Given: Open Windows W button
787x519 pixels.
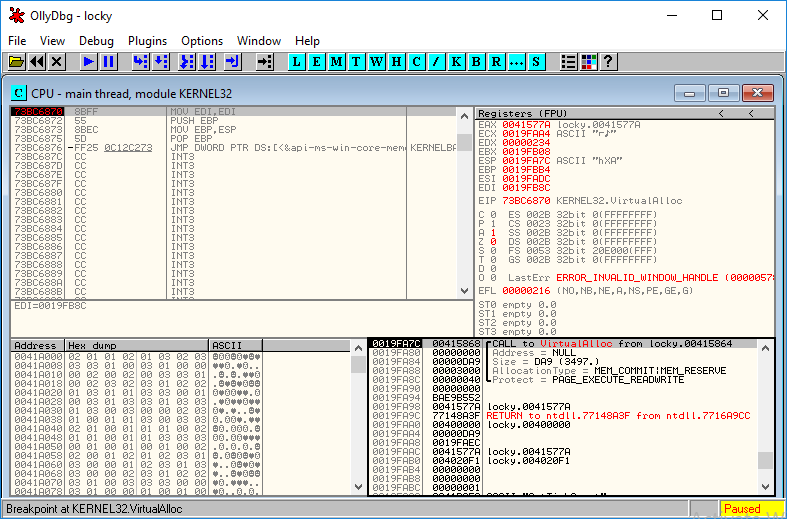Looking at the screenshot, I should [x=376, y=62].
